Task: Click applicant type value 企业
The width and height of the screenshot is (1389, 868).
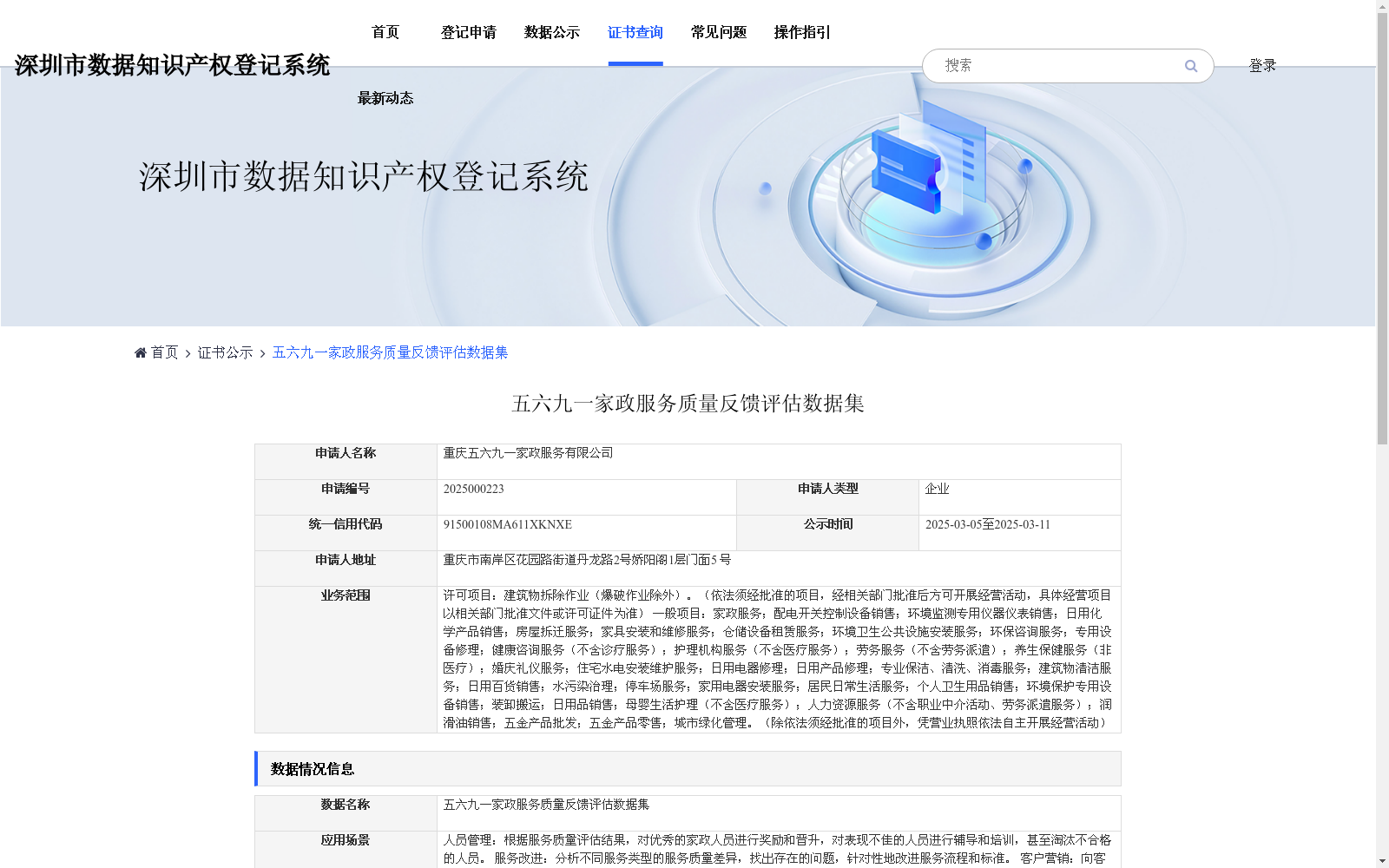Action: 937,489
